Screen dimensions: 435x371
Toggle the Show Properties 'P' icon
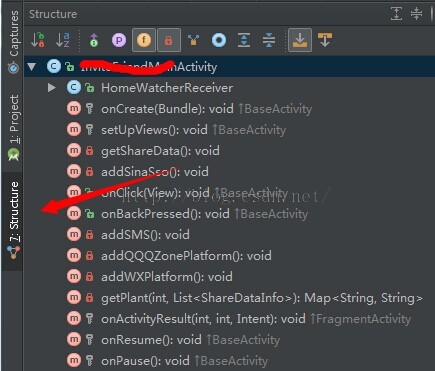(119, 40)
